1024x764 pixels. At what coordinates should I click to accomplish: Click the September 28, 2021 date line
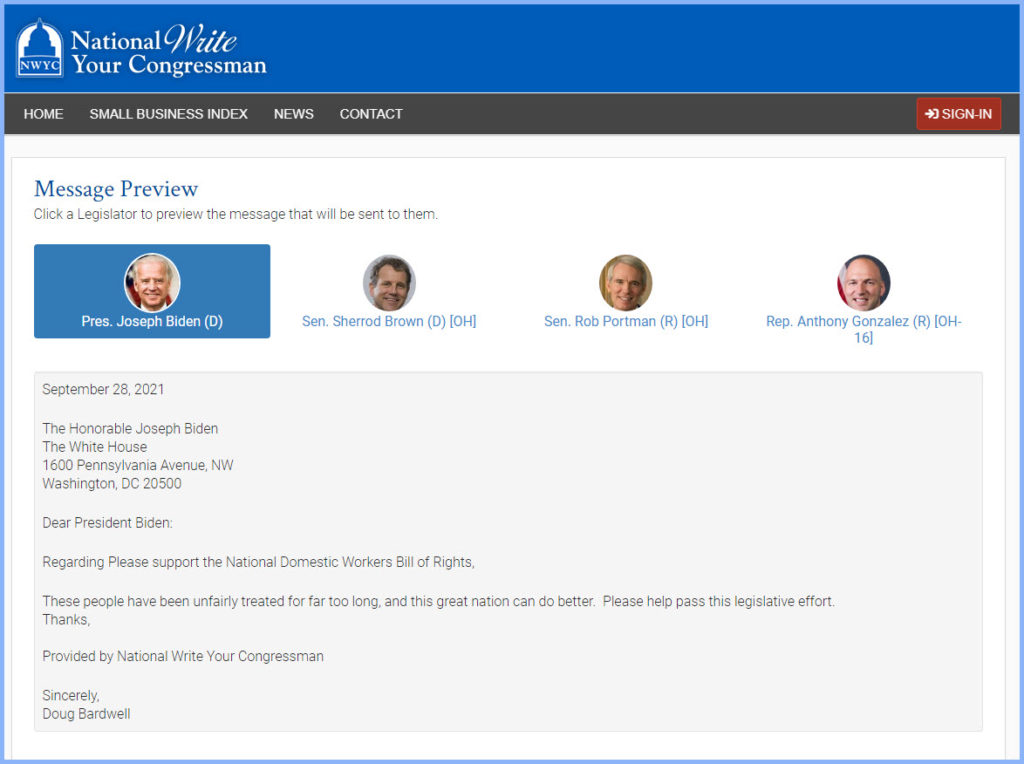tap(103, 390)
